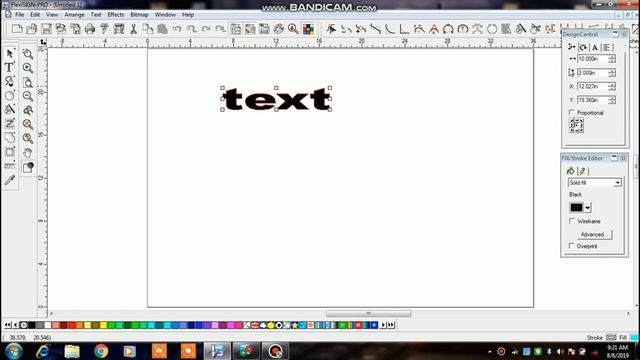
Task: Click the Undo arrow icon
Action: click(177, 29)
